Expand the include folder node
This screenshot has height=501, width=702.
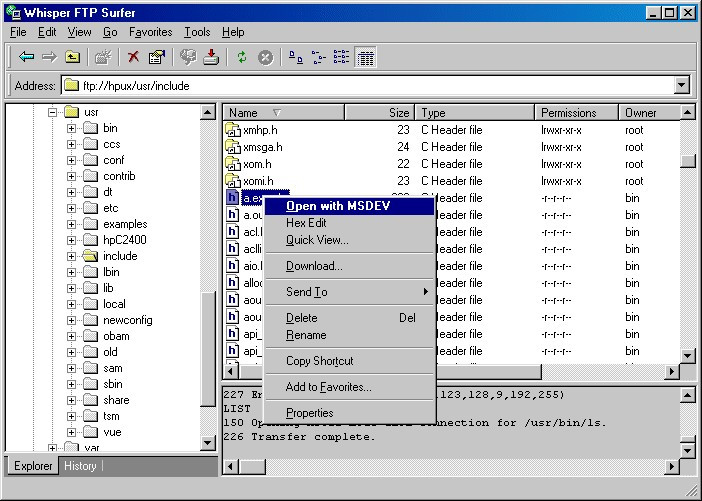tap(71, 256)
